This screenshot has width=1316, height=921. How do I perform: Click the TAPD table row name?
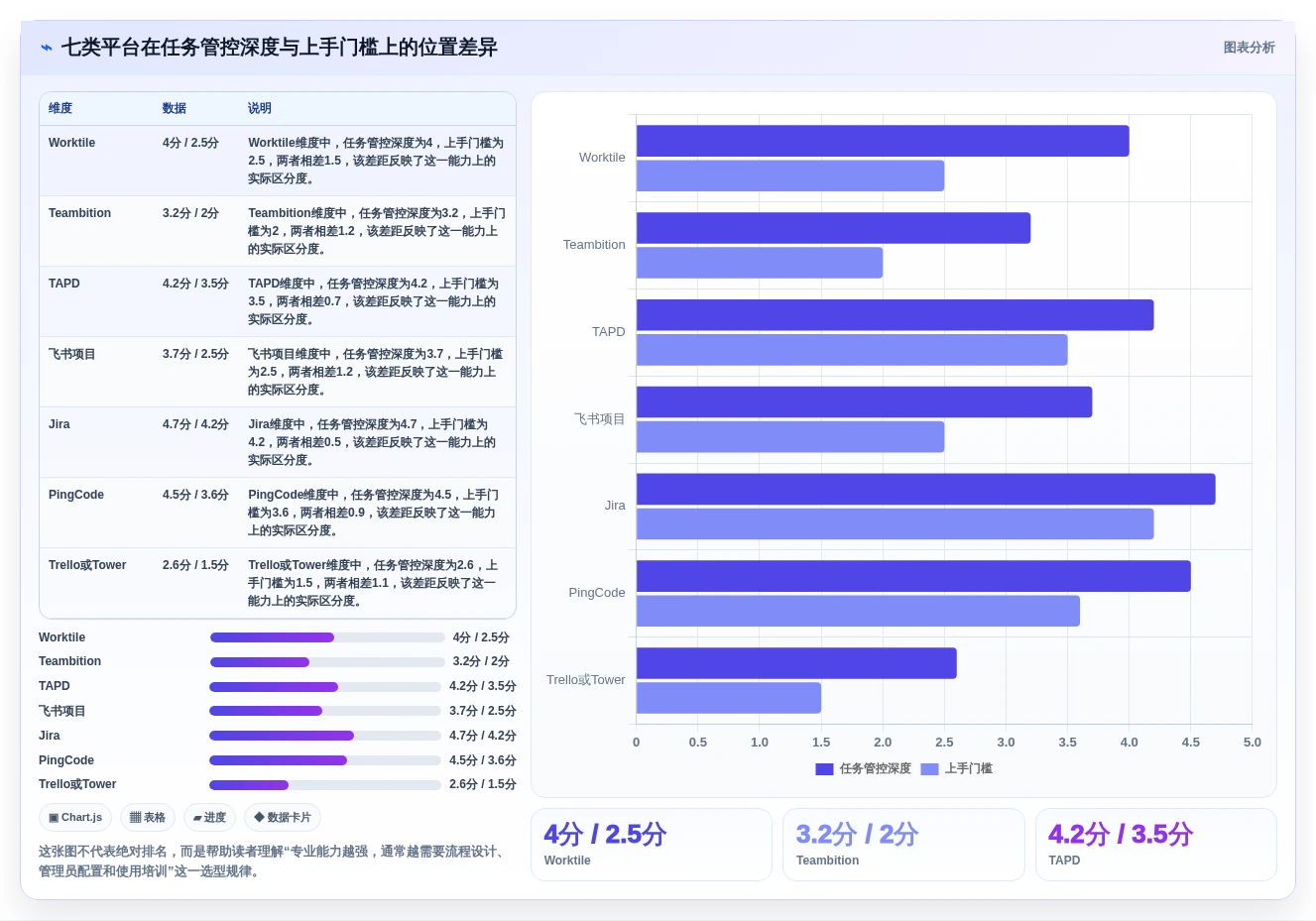click(64, 284)
